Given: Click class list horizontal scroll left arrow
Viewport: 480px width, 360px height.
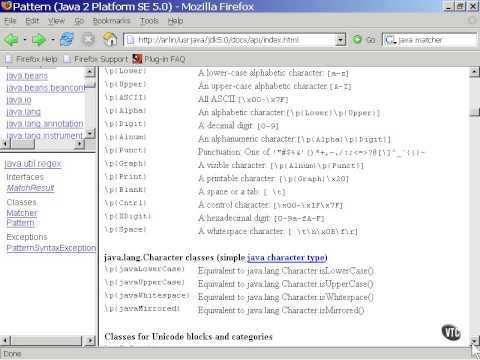Looking at the screenshot, I should 5,341.
